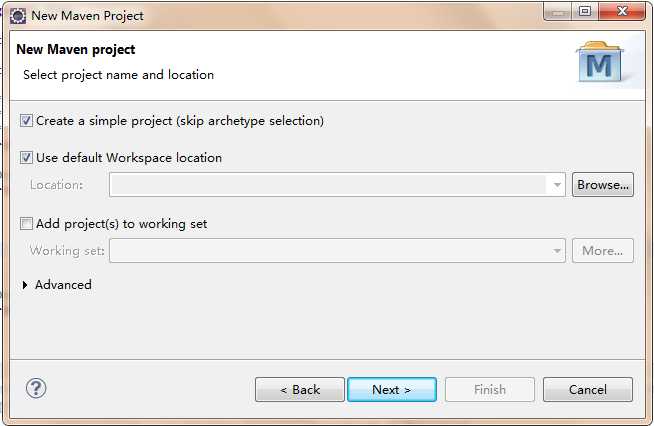Image resolution: width=654 pixels, height=426 pixels.
Task: Uncheck Create a simple project checkbox
Action: [x=27, y=121]
